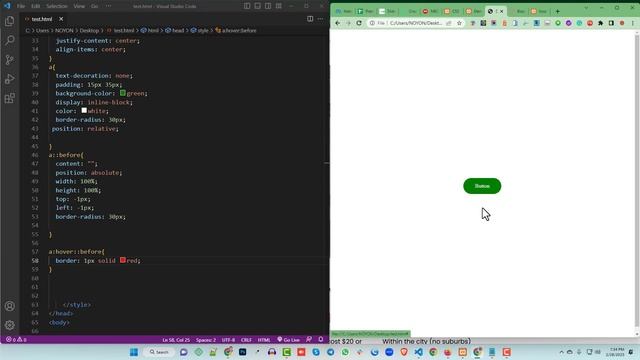Image resolution: width=640 pixels, height=360 pixels.
Task: Open the Manage gear menu in VS Code
Action: (10, 325)
